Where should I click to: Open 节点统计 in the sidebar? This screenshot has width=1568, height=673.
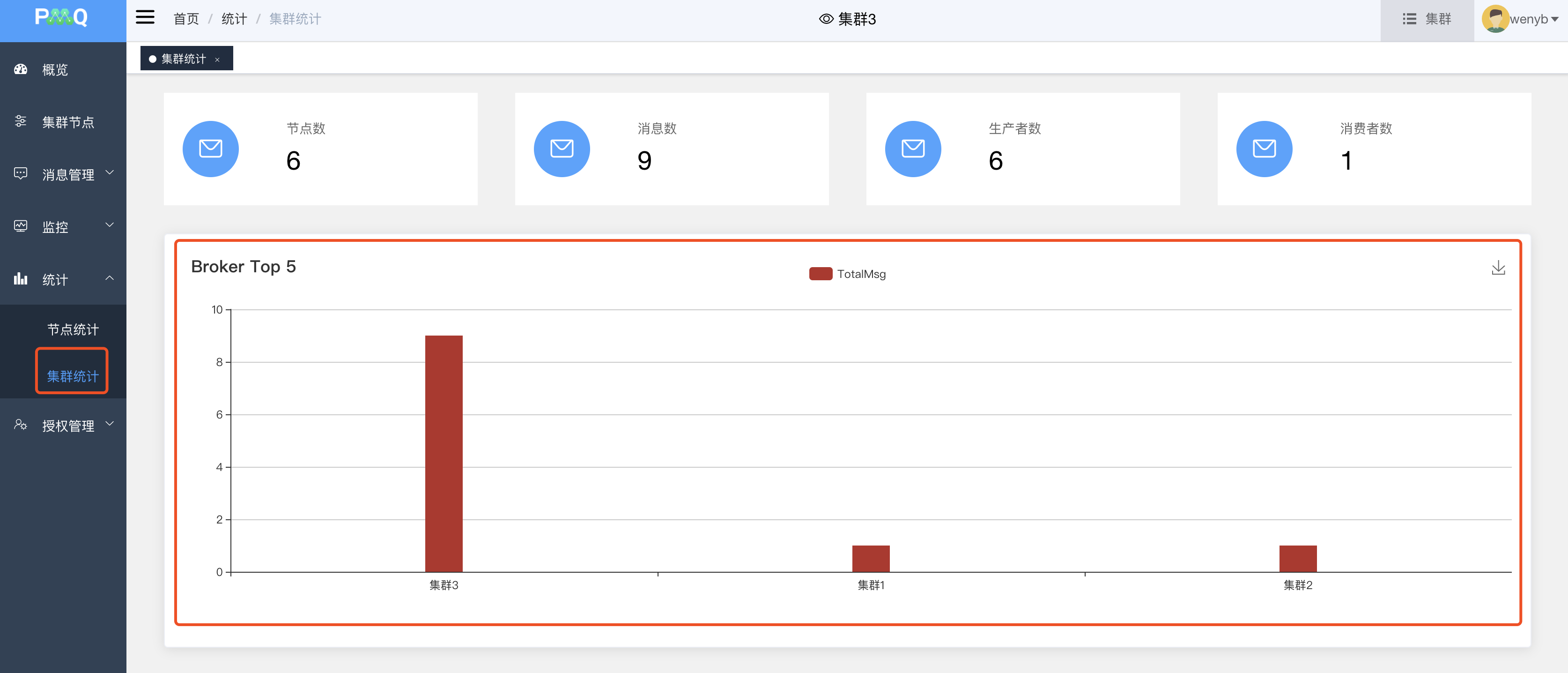(73, 329)
